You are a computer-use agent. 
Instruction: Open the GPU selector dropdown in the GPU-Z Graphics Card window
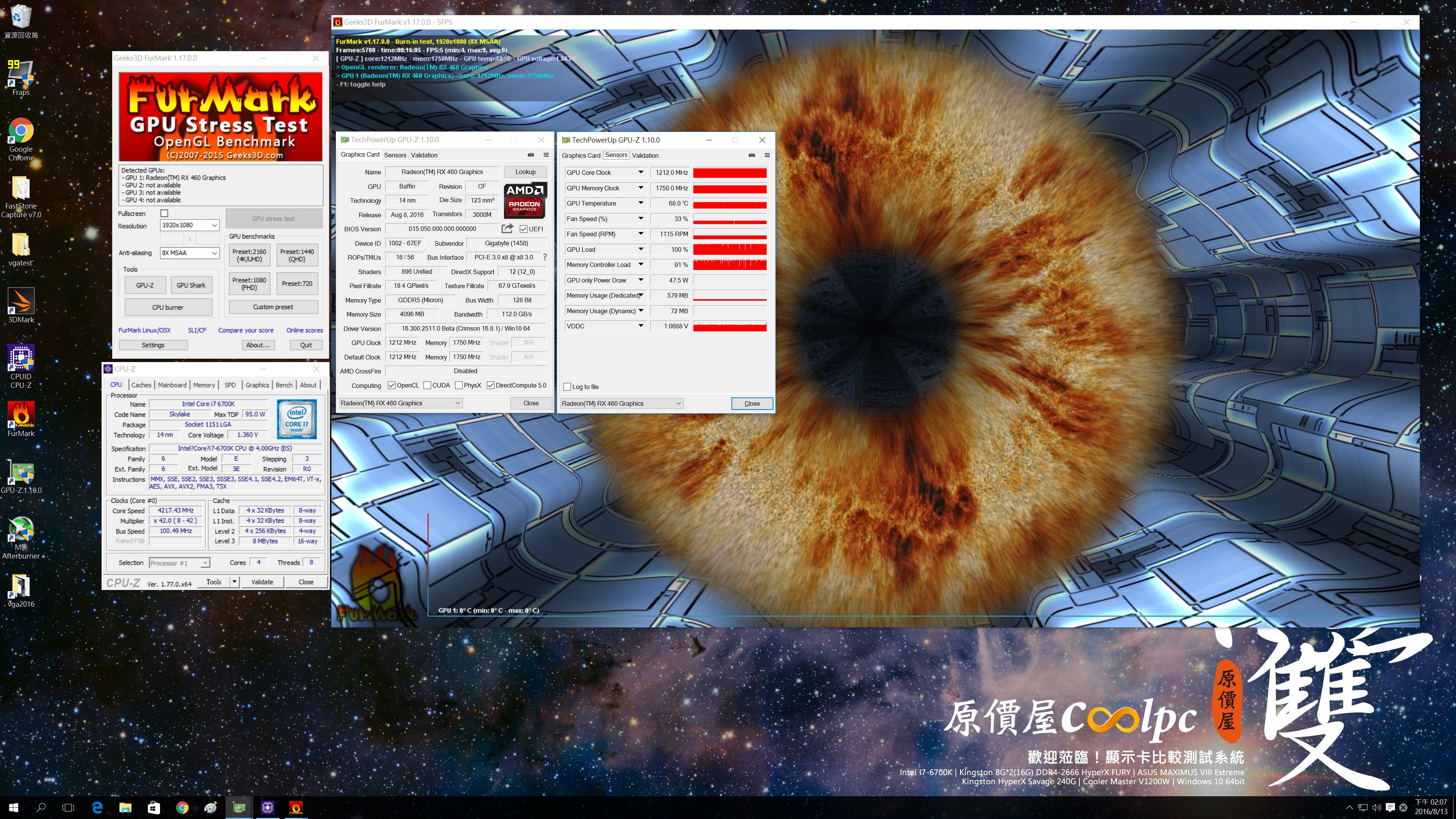(x=401, y=403)
